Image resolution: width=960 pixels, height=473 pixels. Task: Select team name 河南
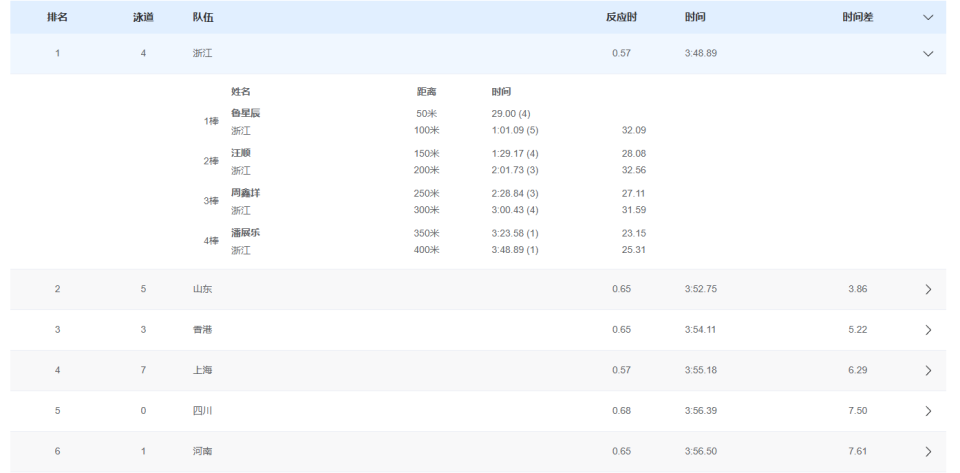click(x=202, y=451)
